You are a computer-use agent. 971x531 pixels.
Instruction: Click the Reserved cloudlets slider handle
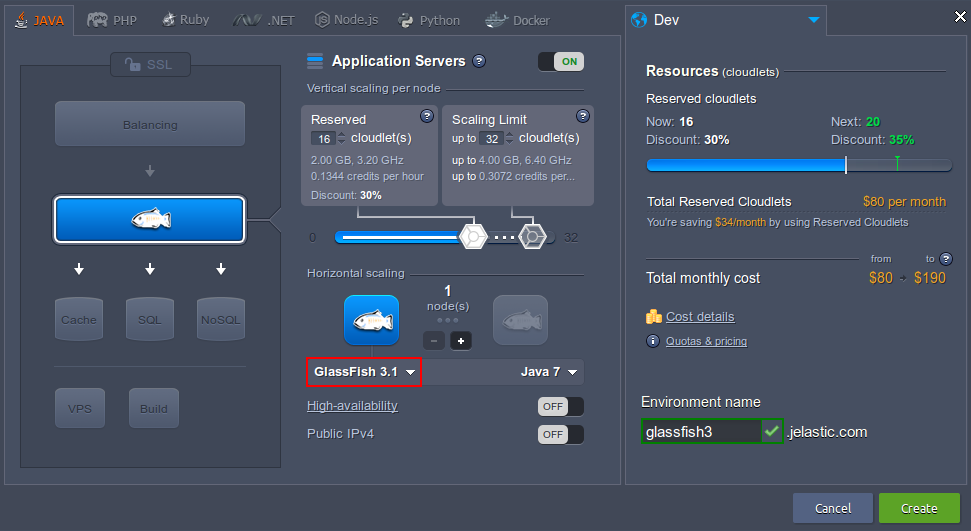474,237
